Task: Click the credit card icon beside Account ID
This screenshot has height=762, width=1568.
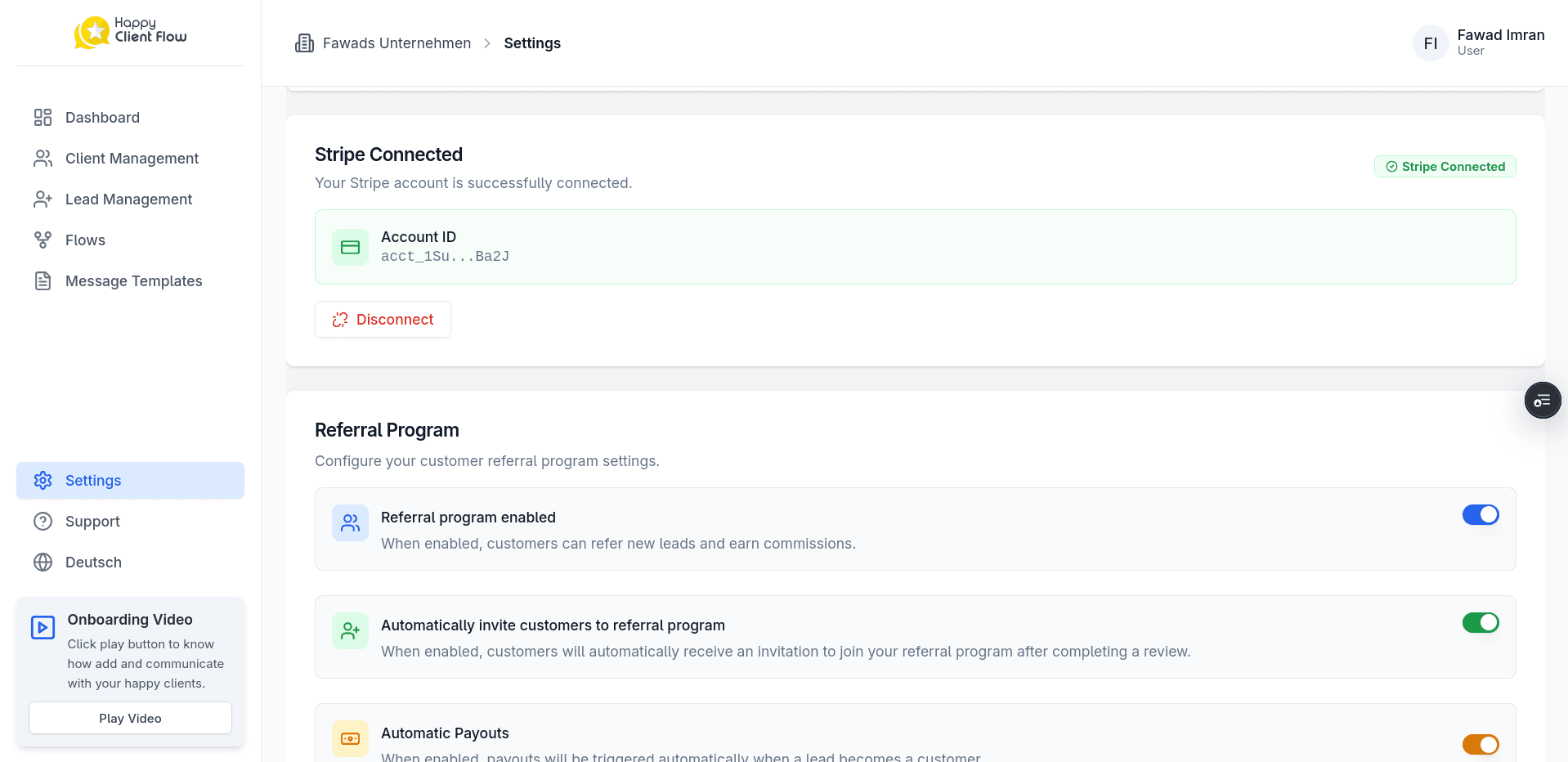Action: (350, 247)
